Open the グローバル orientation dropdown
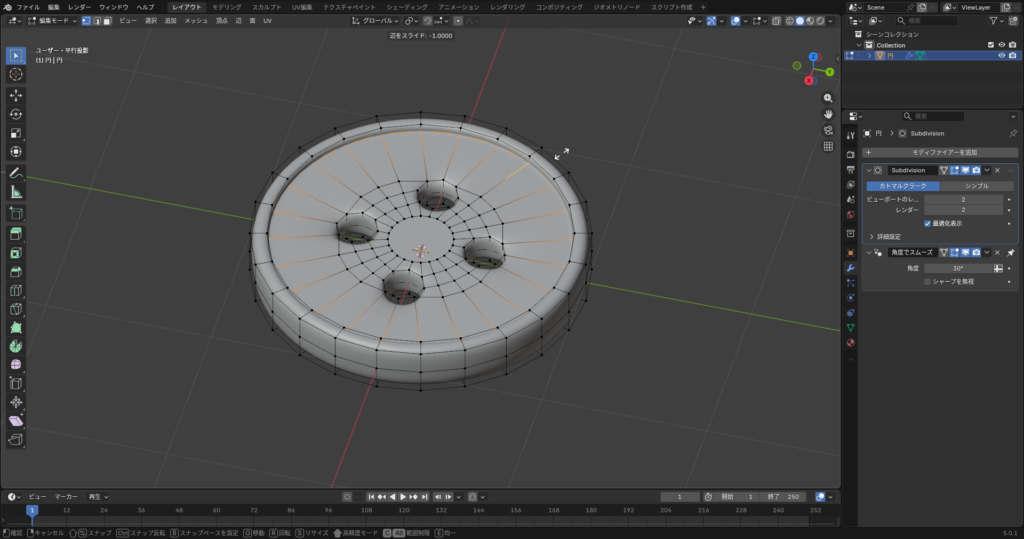Screen dimensions: 1024x539 click(376, 20)
